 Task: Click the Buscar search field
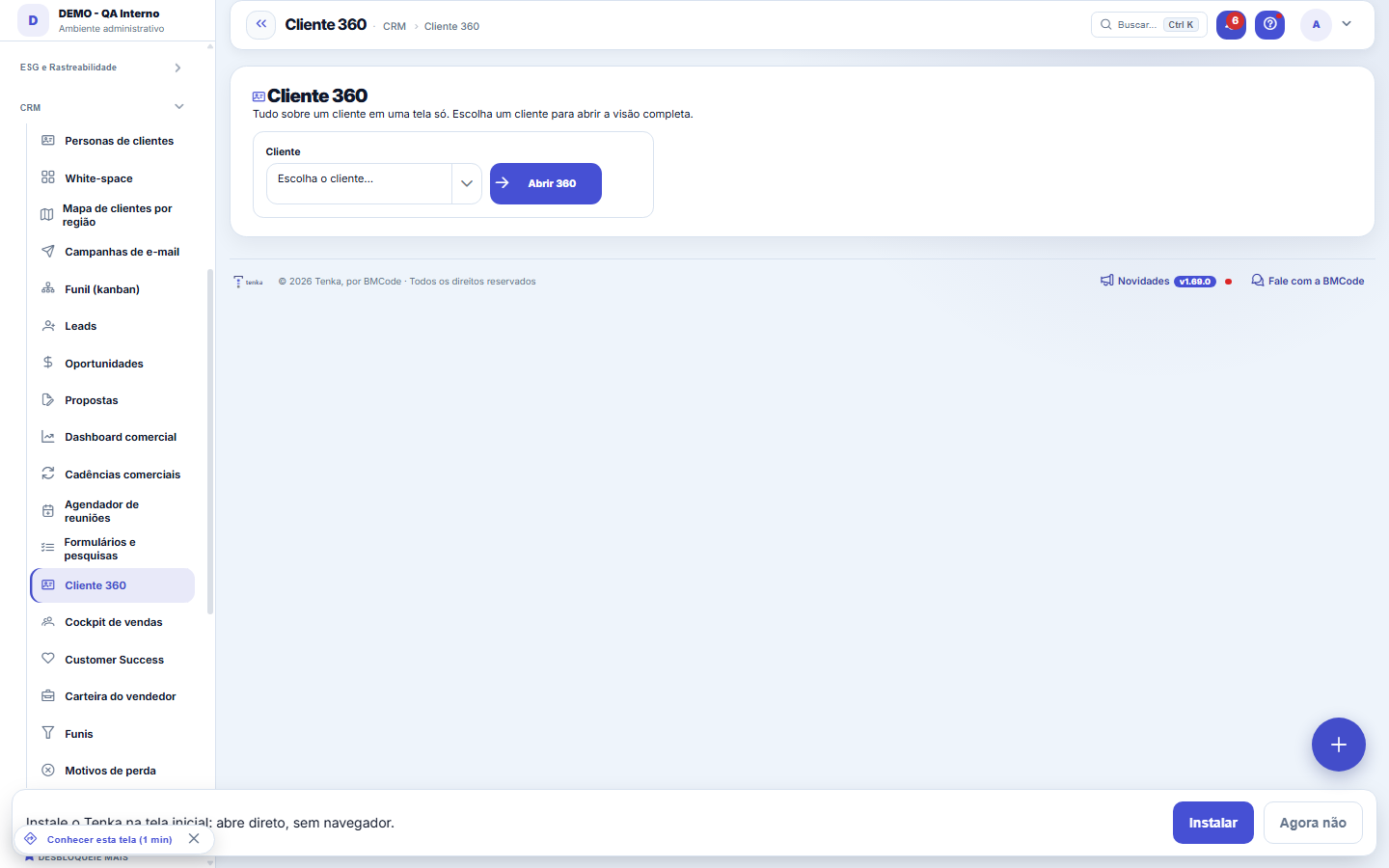click(x=1149, y=24)
